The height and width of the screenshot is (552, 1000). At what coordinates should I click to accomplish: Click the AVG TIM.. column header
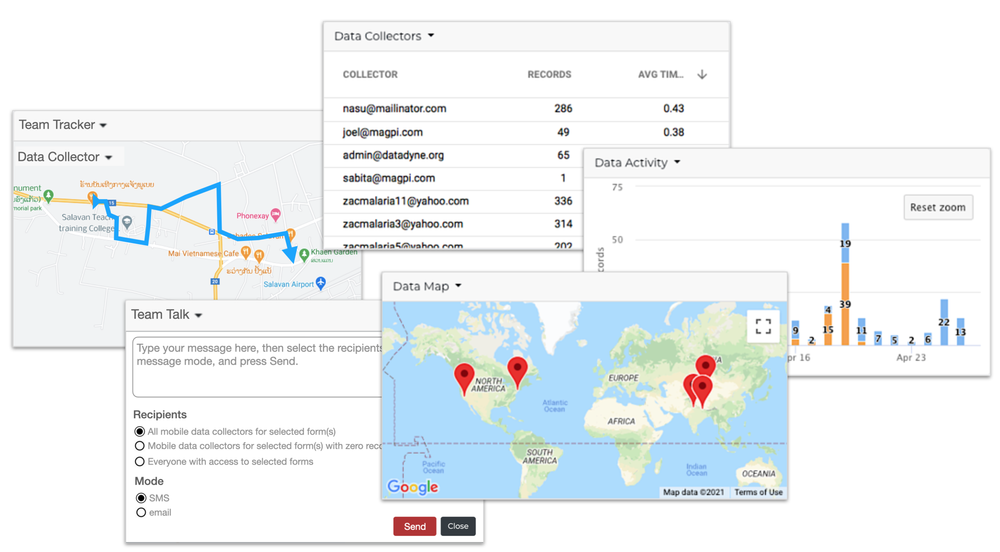point(661,75)
